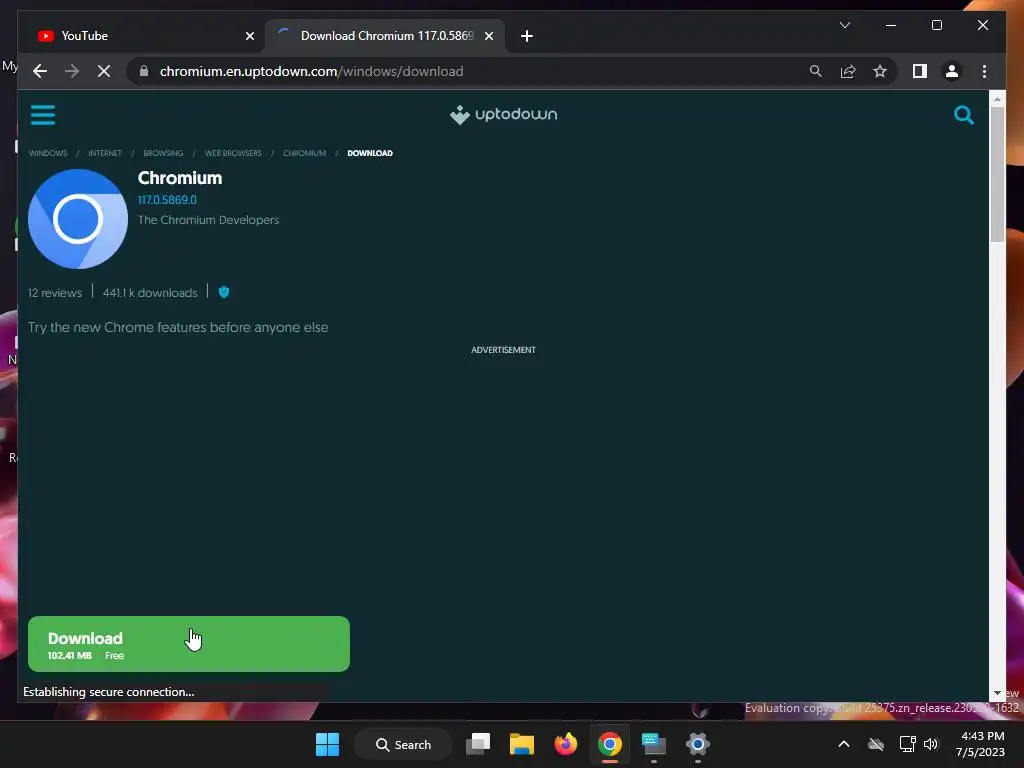
Task: Open the WEB BROWSERS breadcrumb link
Action: (x=233, y=153)
